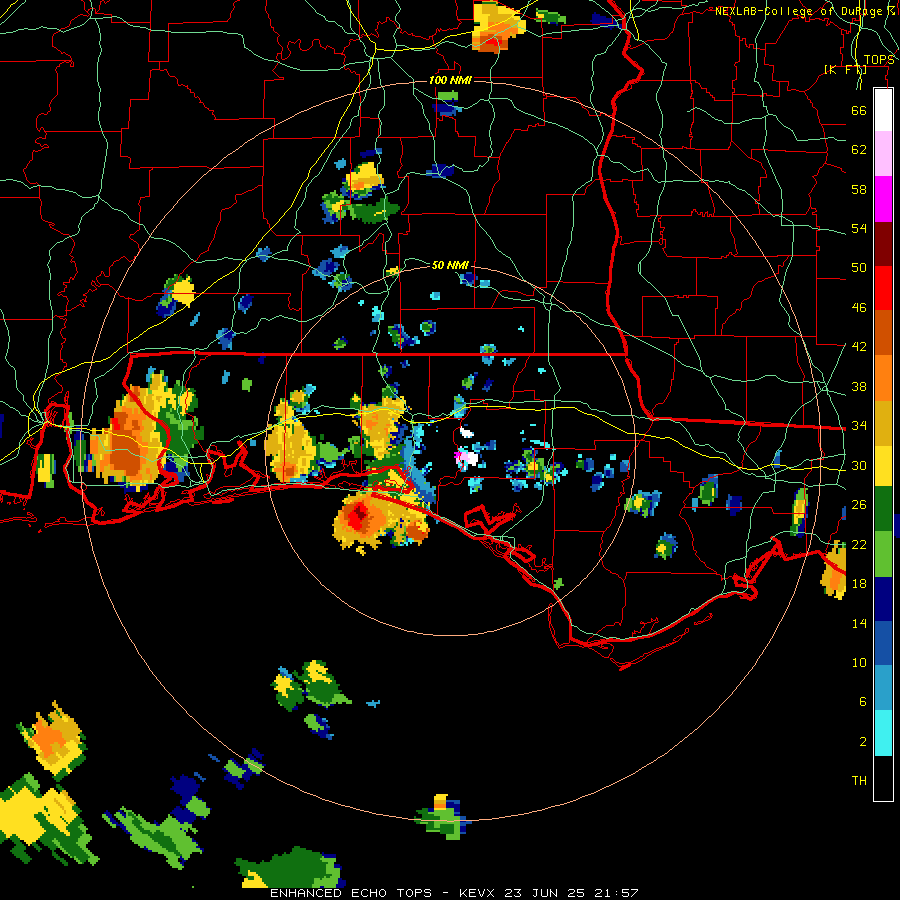Image resolution: width=900 pixels, height=900 pixels.
Task: Click the 10 value on the scale
Action: [859, 662]
